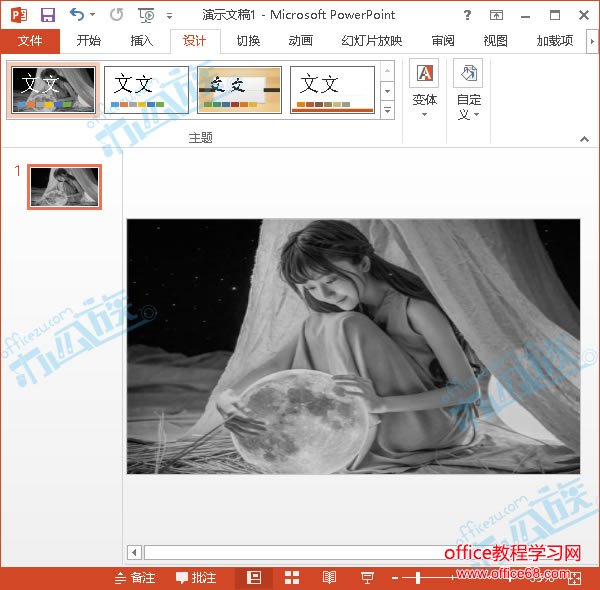Select the 设计 tab
Screen dimensions: 600x590
[x=195, y=41]
